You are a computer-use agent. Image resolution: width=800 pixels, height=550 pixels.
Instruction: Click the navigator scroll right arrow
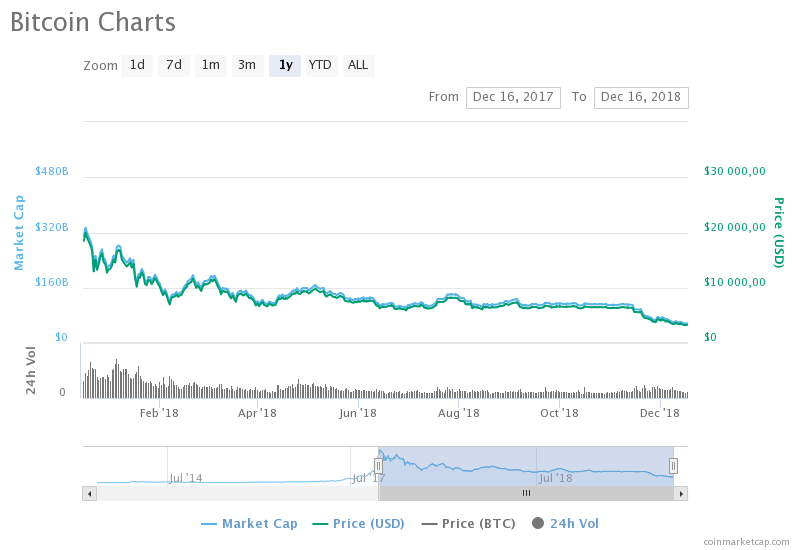(681, 493)
